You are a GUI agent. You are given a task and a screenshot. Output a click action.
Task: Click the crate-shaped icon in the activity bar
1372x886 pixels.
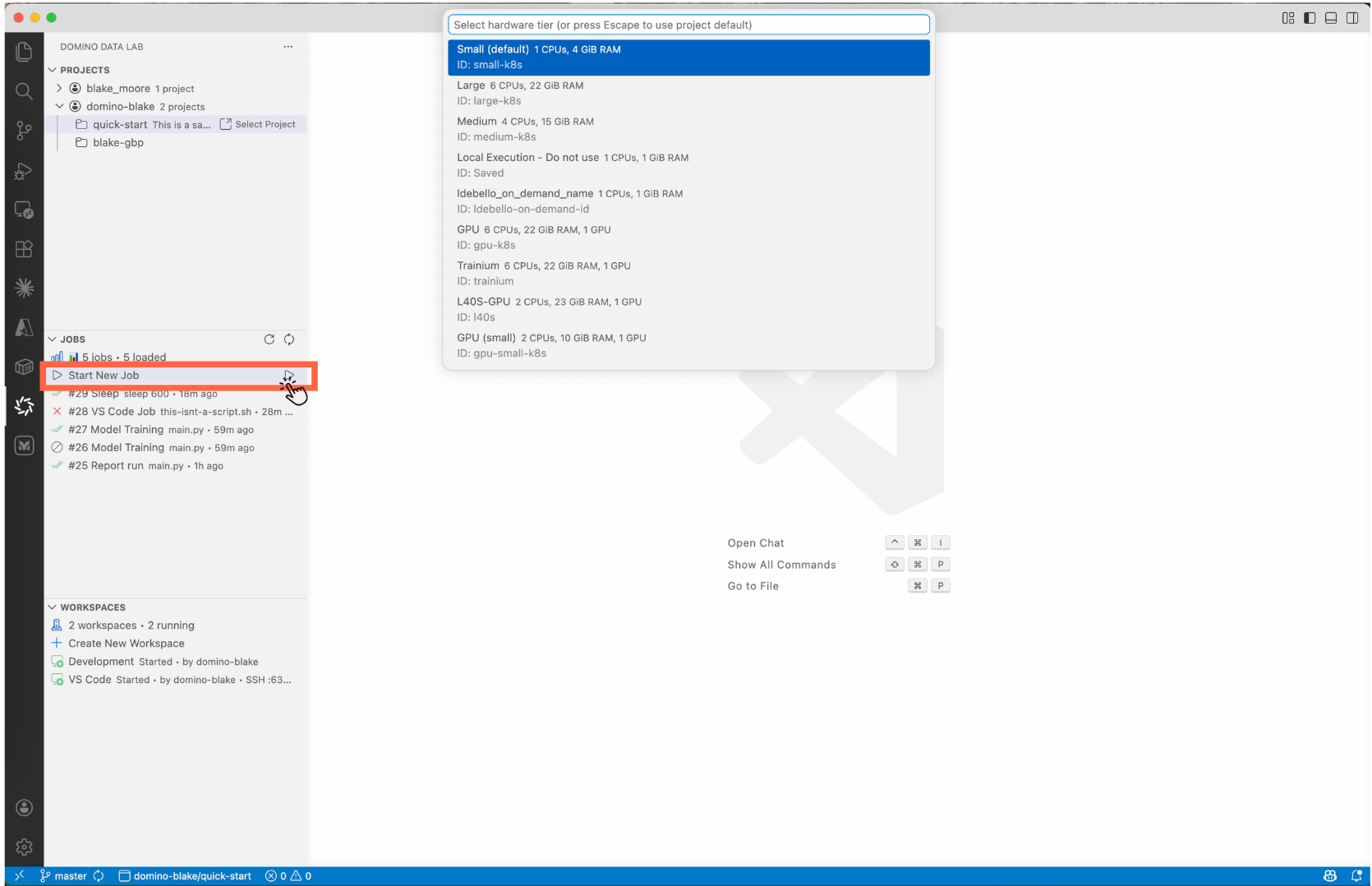(x=24, y=367)
